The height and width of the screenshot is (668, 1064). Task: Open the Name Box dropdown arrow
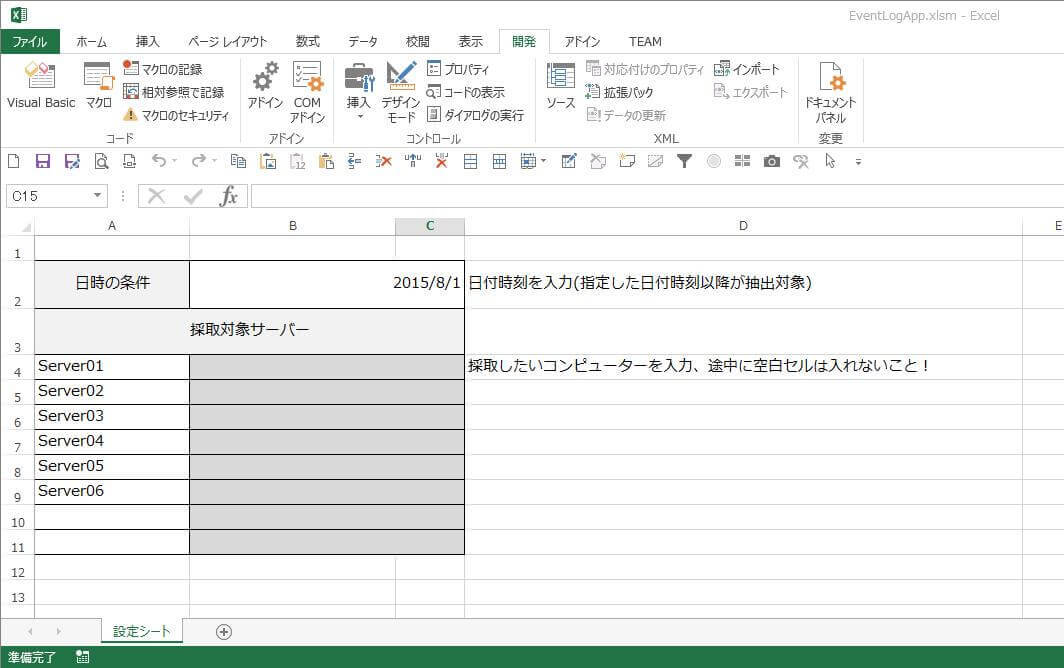pos(98,196)
